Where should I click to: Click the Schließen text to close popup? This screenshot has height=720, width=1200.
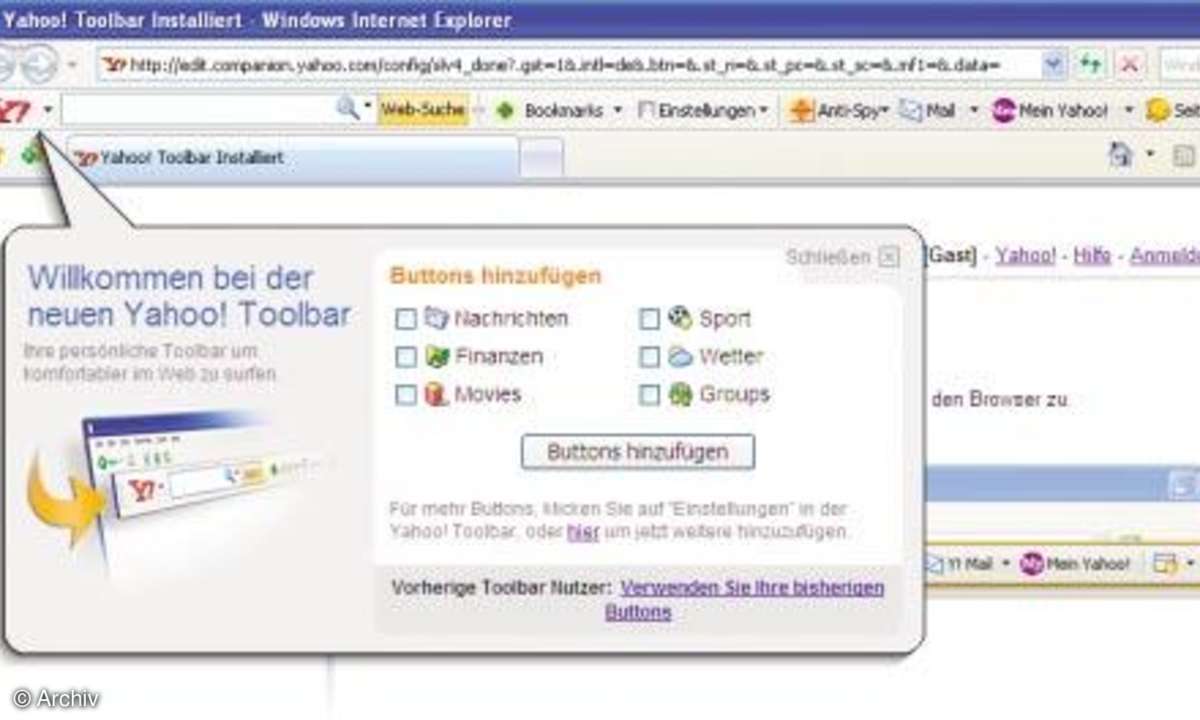[x=828, y=257]
